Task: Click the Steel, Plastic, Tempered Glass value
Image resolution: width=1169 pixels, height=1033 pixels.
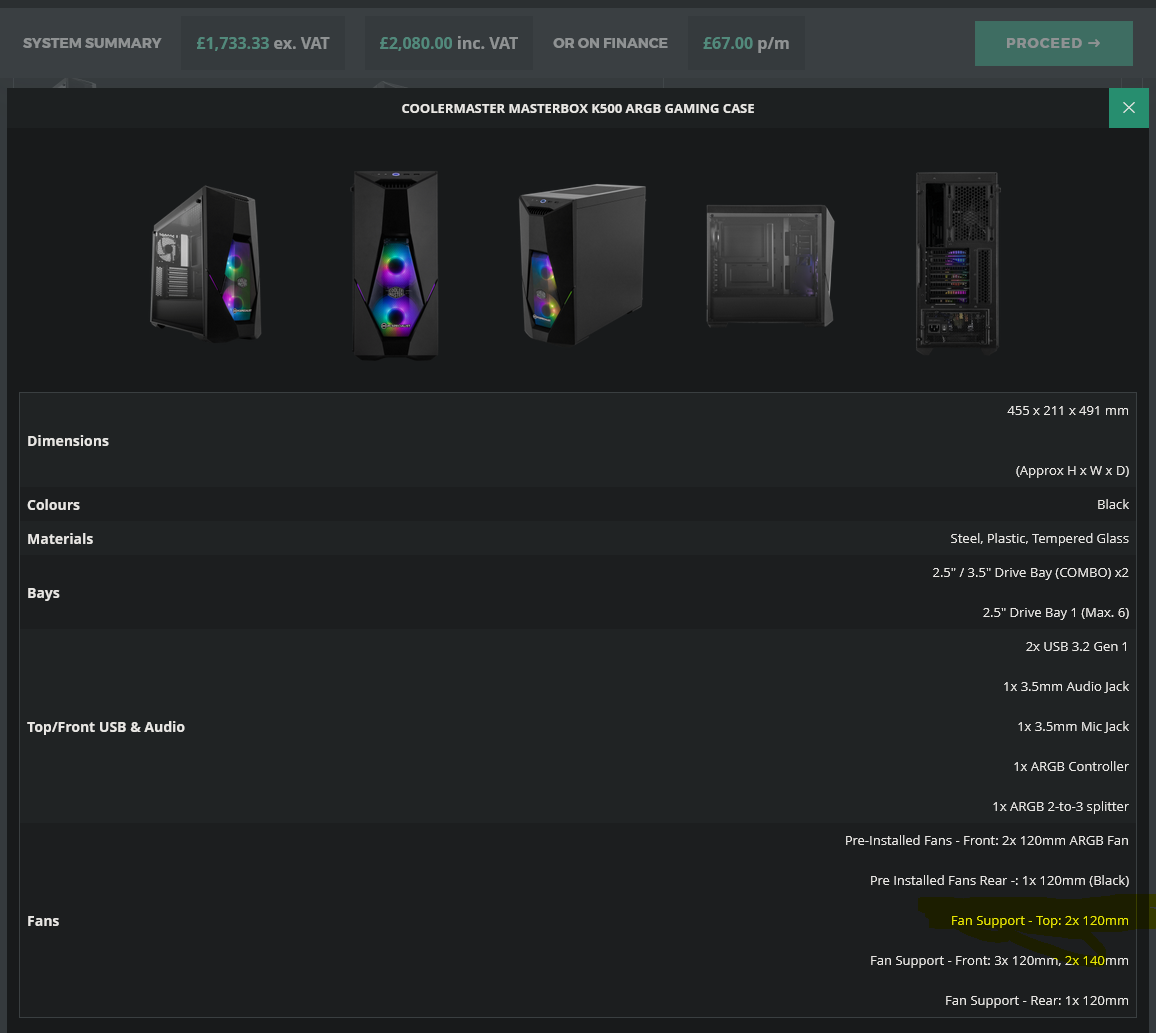Action: click(1039, 538)
